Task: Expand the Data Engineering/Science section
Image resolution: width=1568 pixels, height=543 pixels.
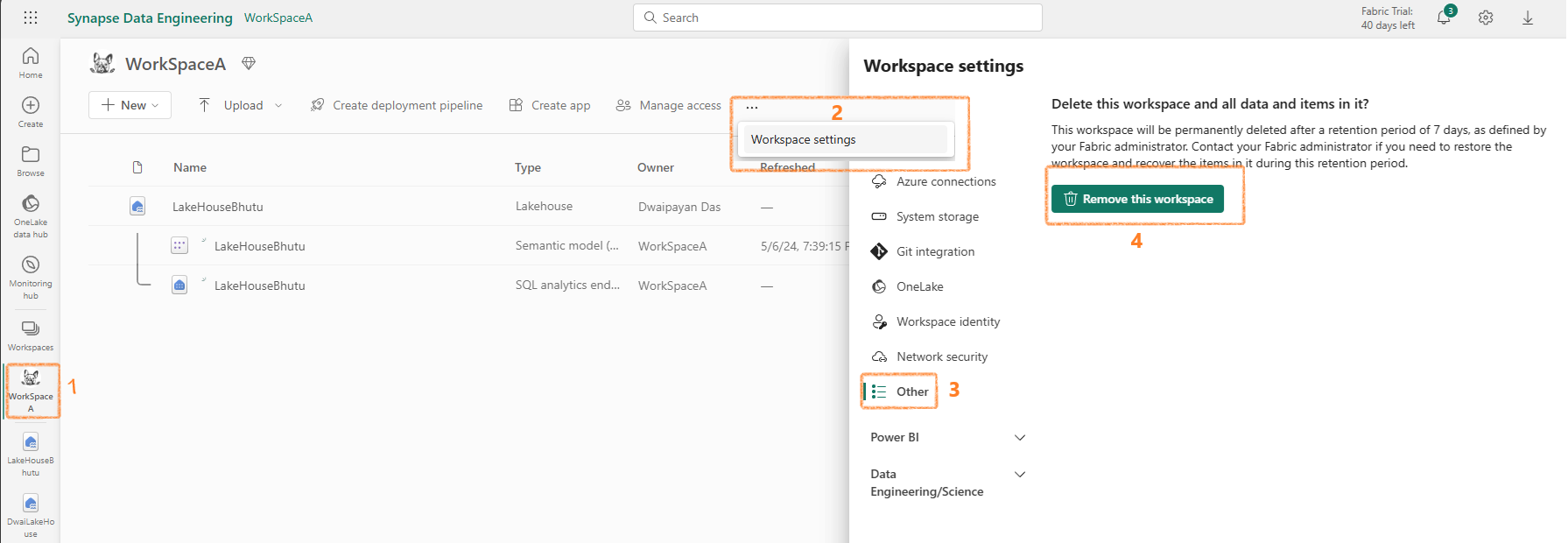Action: pos(947,483)
